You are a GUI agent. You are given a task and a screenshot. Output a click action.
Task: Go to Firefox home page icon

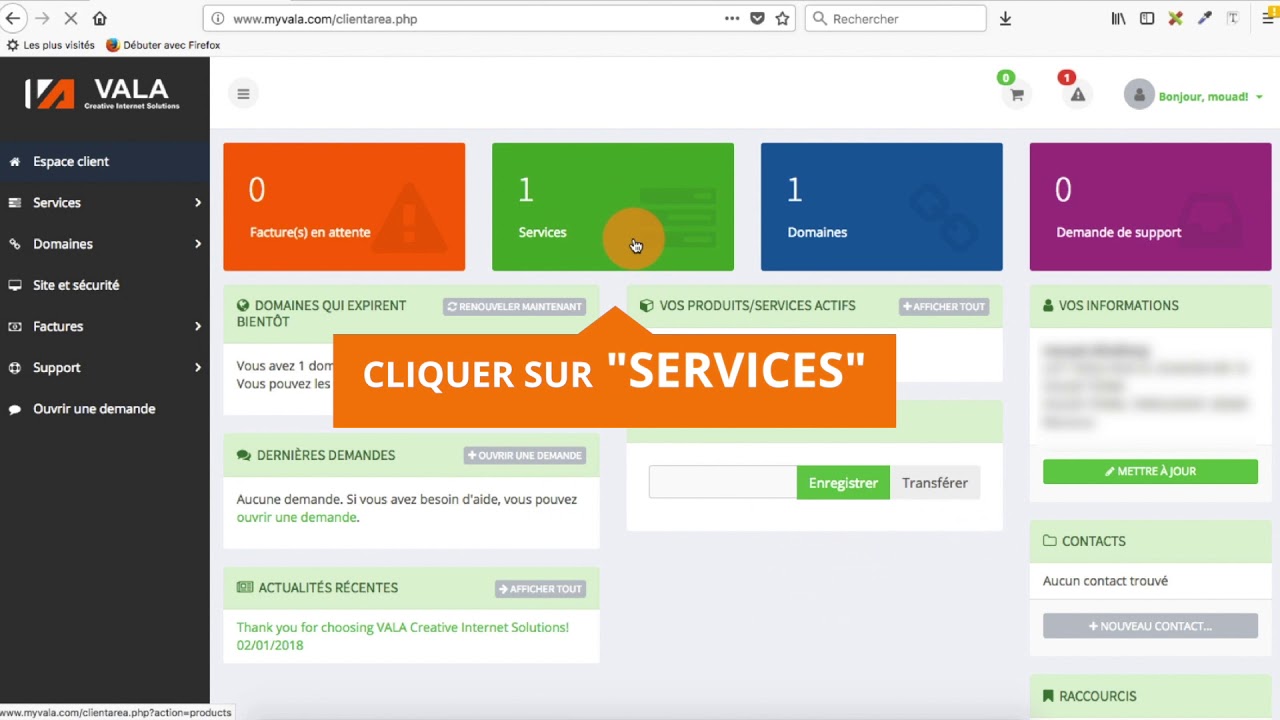tap(99, 18)
